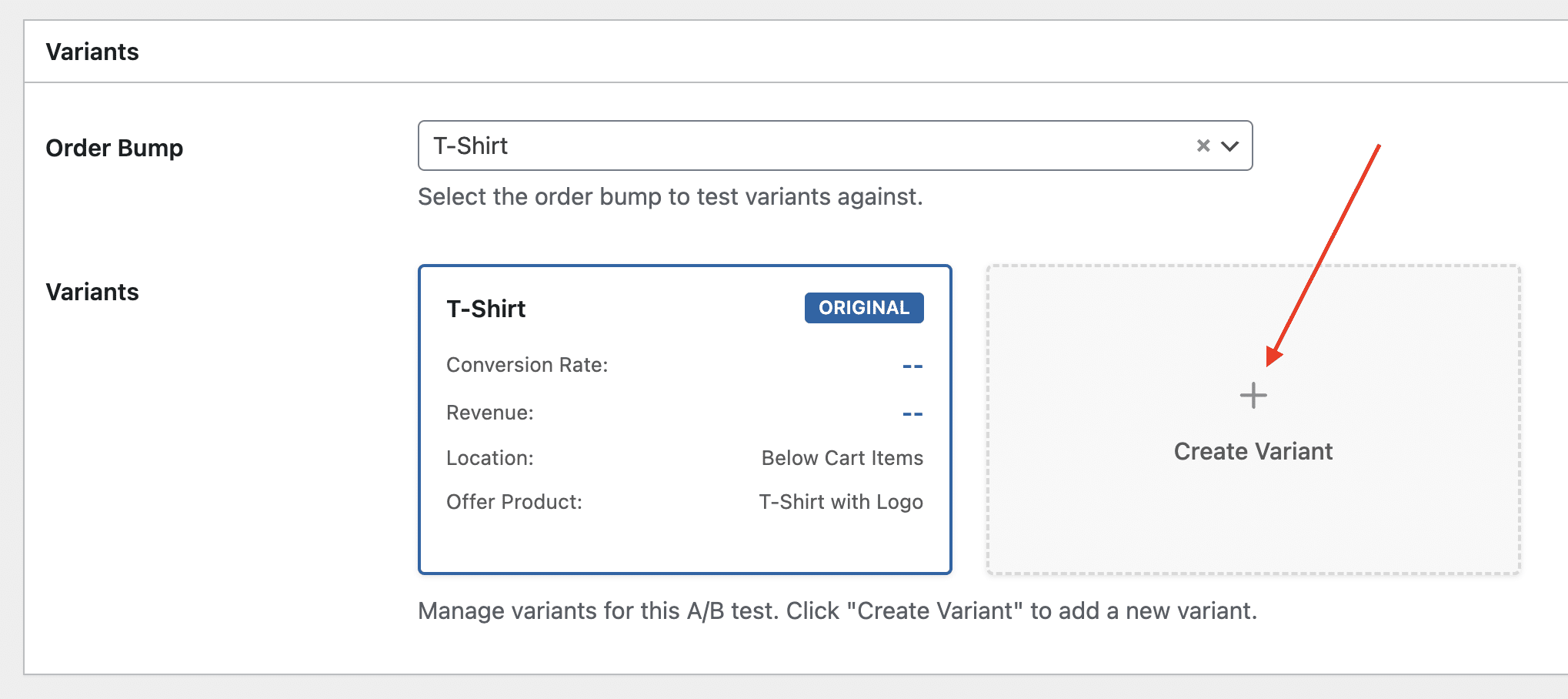
Task: Click the Revenue placeholder dashes
Action: tap(912, 413)
